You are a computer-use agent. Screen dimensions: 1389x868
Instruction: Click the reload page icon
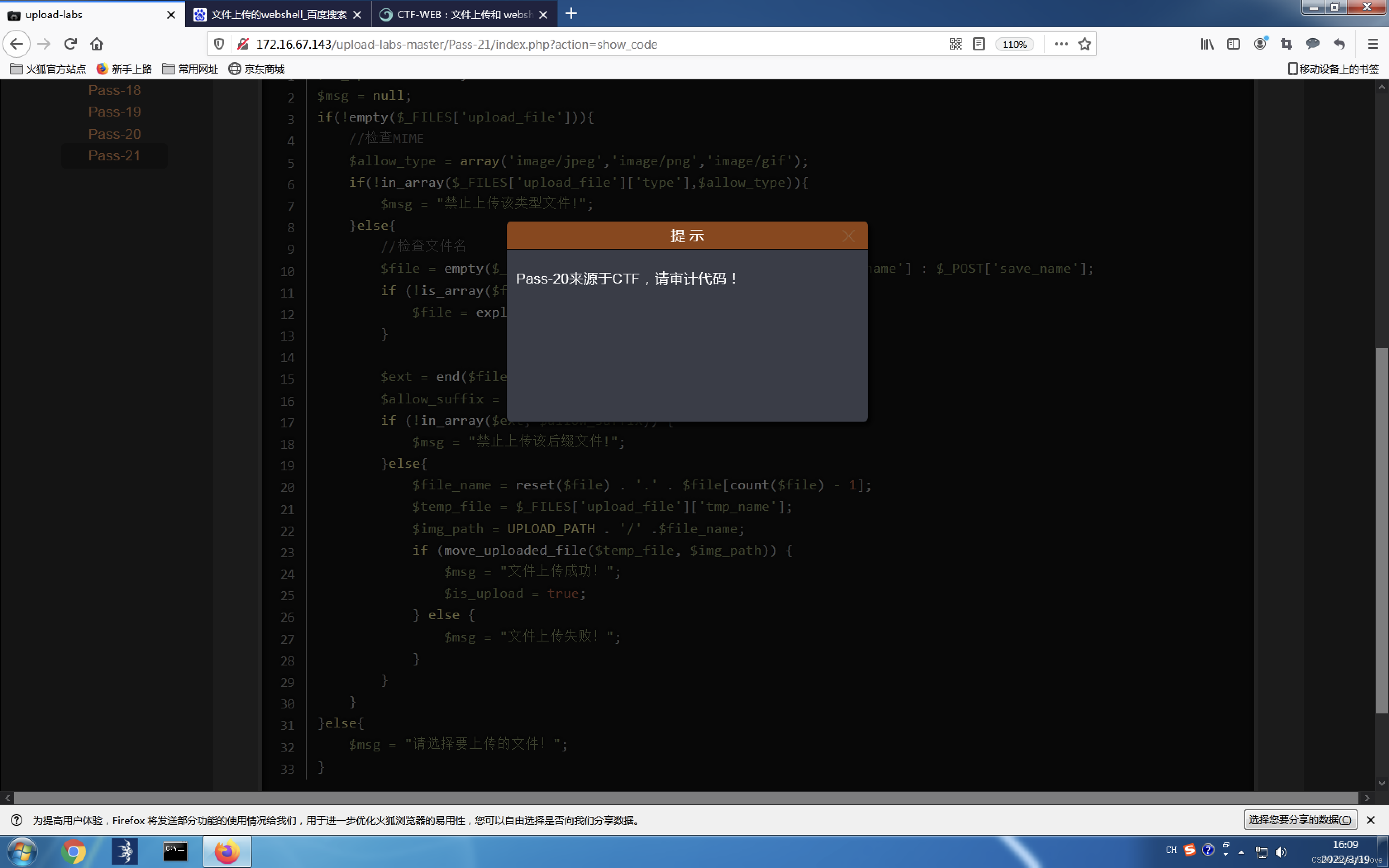tap(70, 44)
